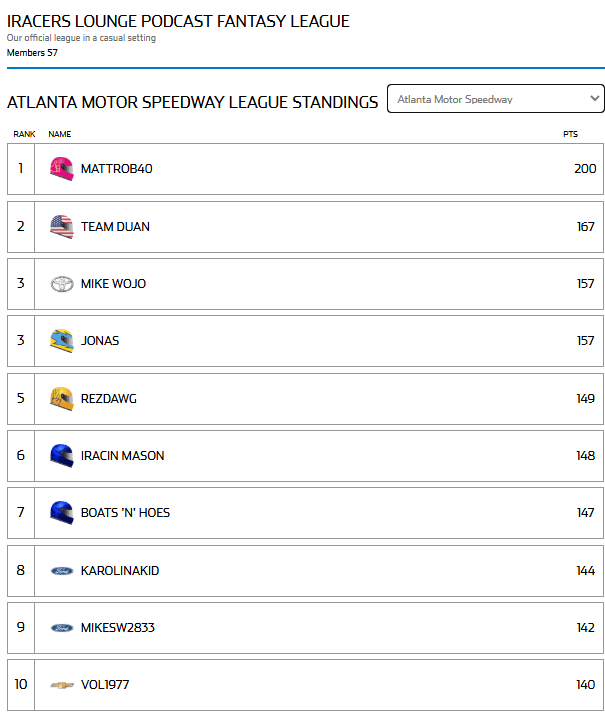The height and width of the screenshot is (713, 605).
Task: Click MIKESW2833's Ford logo icon
Action: (62, 628)
